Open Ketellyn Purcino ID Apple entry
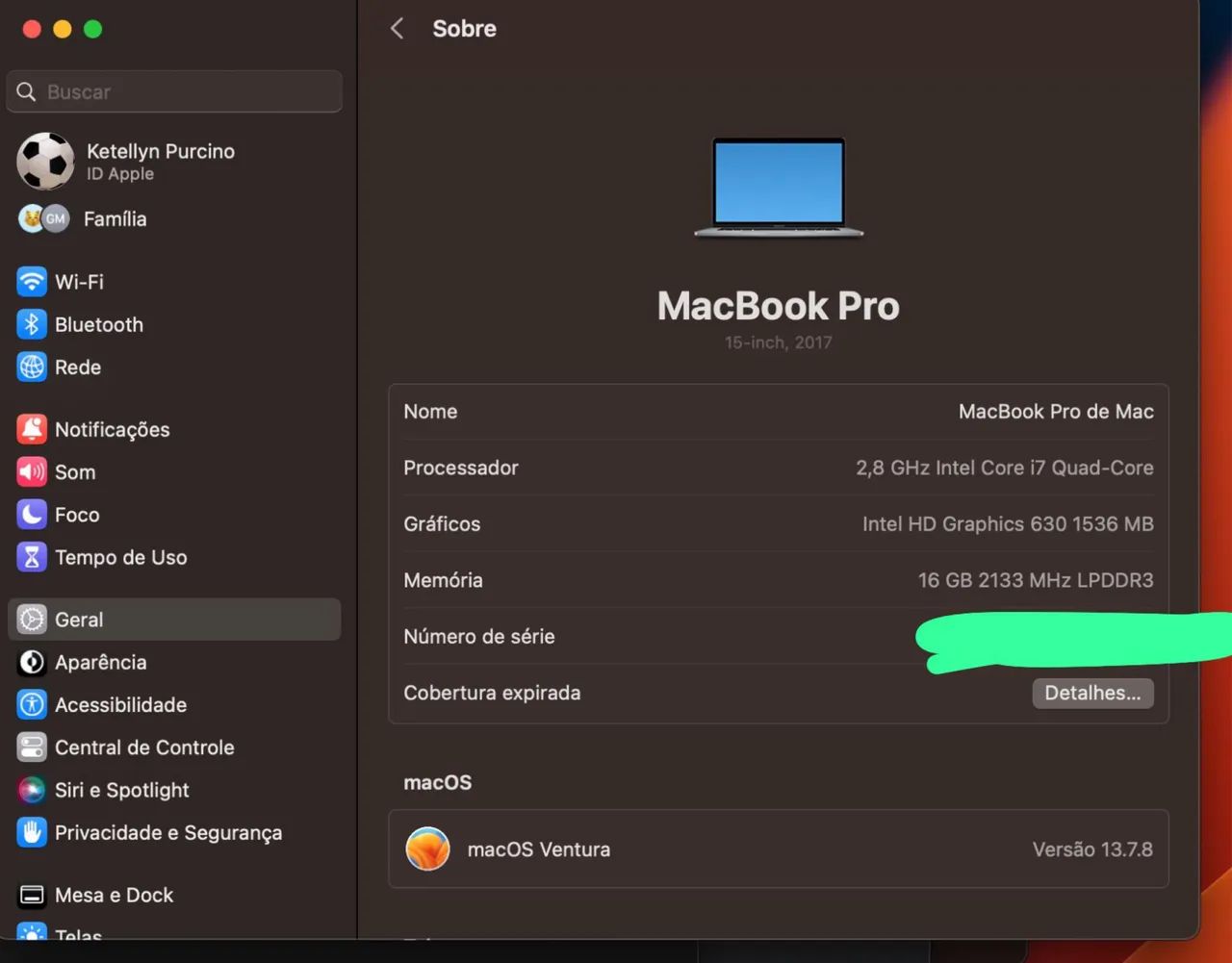The image size is (1232, 963). click(174, 161)
